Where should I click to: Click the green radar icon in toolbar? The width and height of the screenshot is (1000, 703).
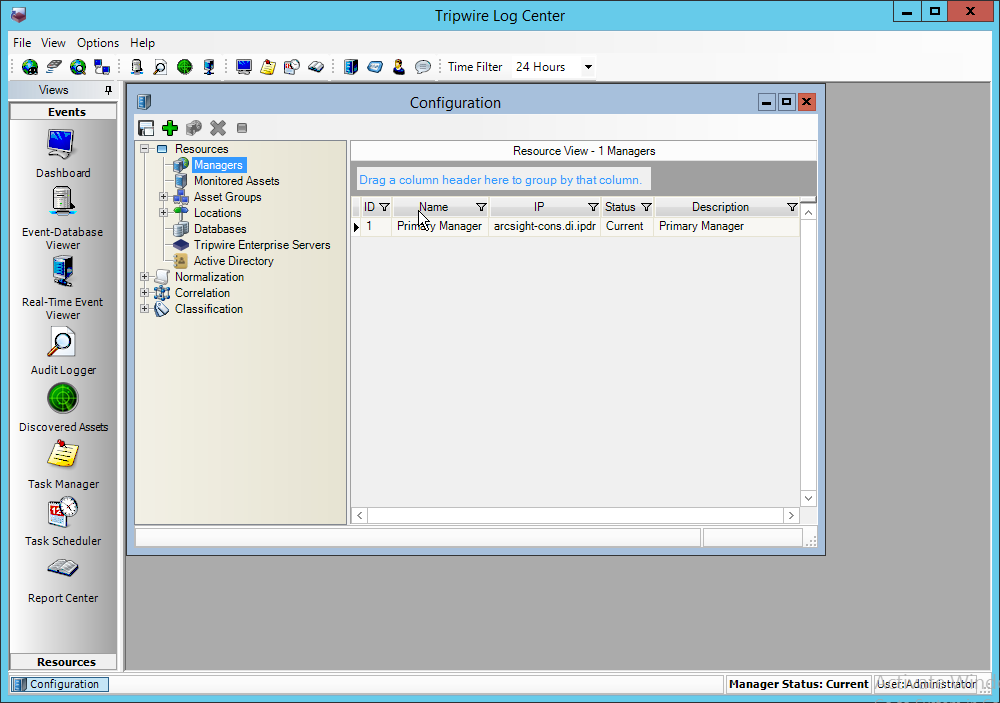(184, 66)
